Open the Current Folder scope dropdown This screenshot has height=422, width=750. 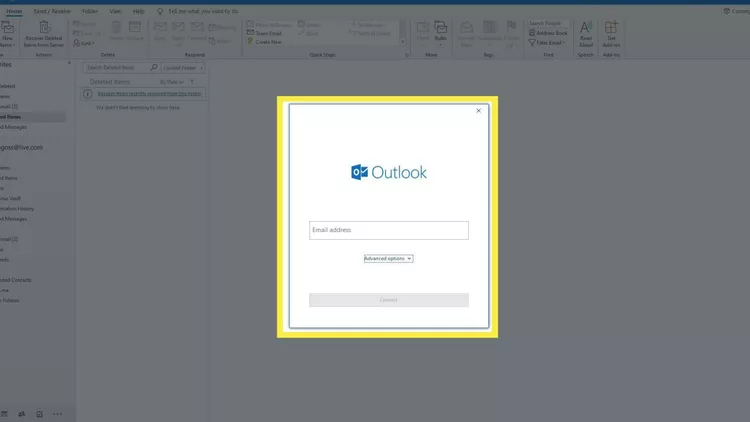coord(183,68)
